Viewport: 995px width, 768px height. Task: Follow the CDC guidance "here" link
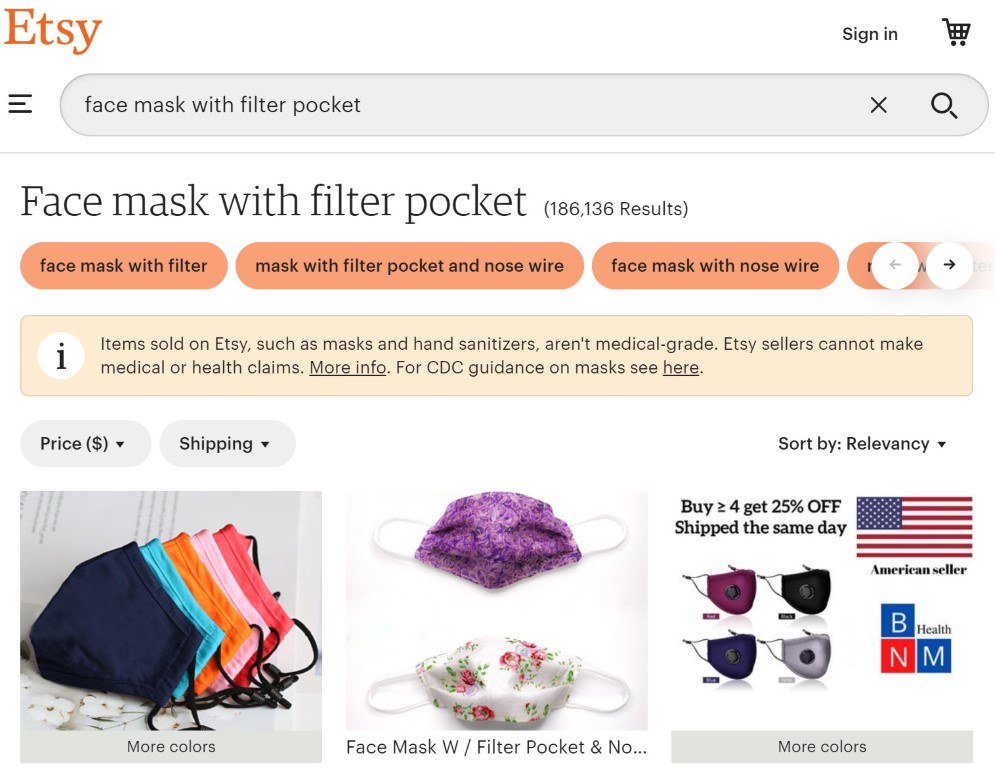coord(680,367)
